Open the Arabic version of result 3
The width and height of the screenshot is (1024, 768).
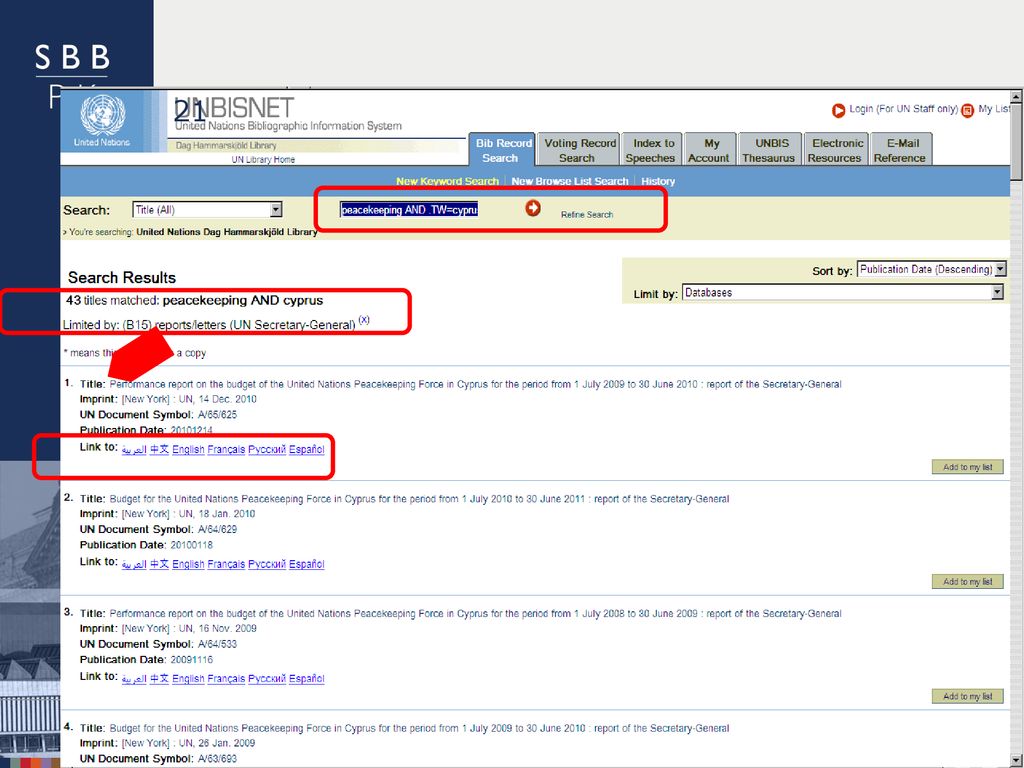tap(134, 679)
